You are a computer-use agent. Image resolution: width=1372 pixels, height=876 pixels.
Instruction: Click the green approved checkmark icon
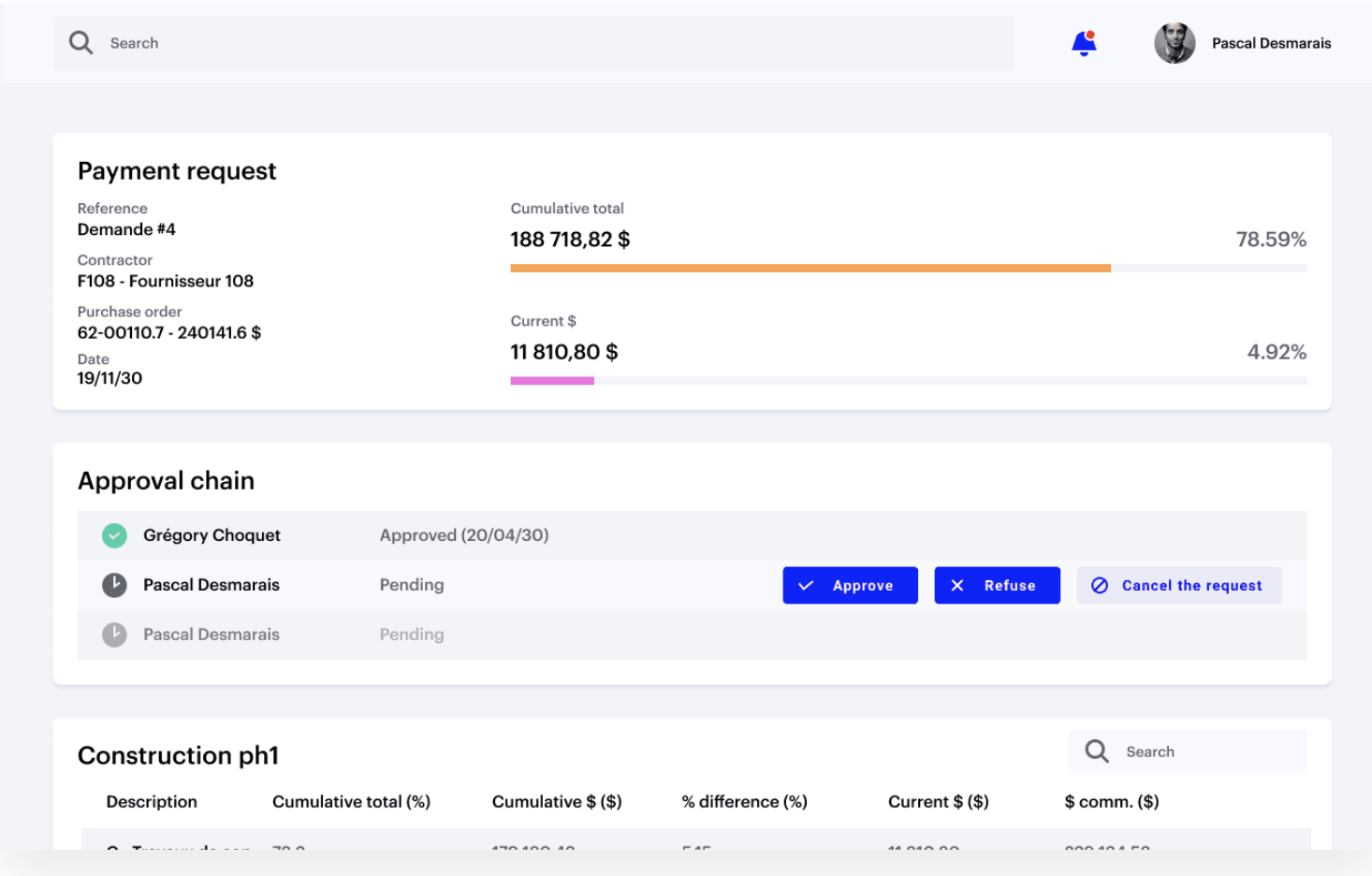coord(114,535)
